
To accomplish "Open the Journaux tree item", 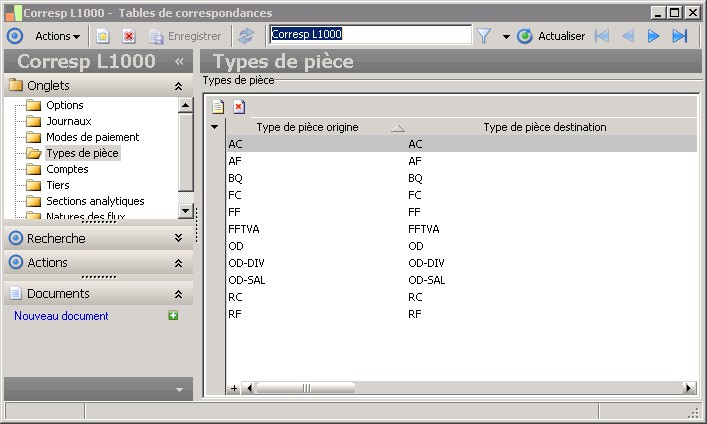I will point(69,121).
